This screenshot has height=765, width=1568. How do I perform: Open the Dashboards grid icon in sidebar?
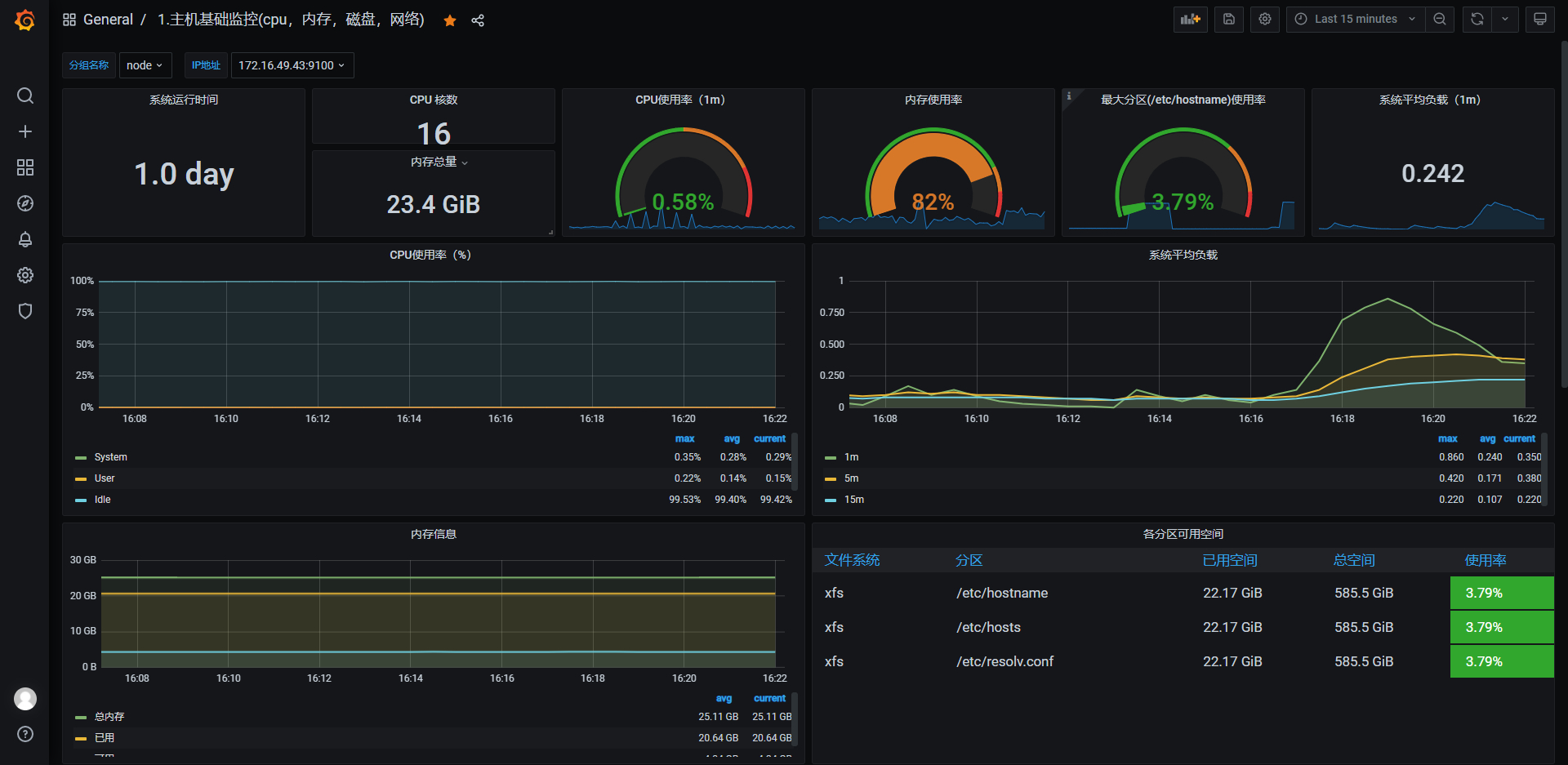(x=25, y=167)
